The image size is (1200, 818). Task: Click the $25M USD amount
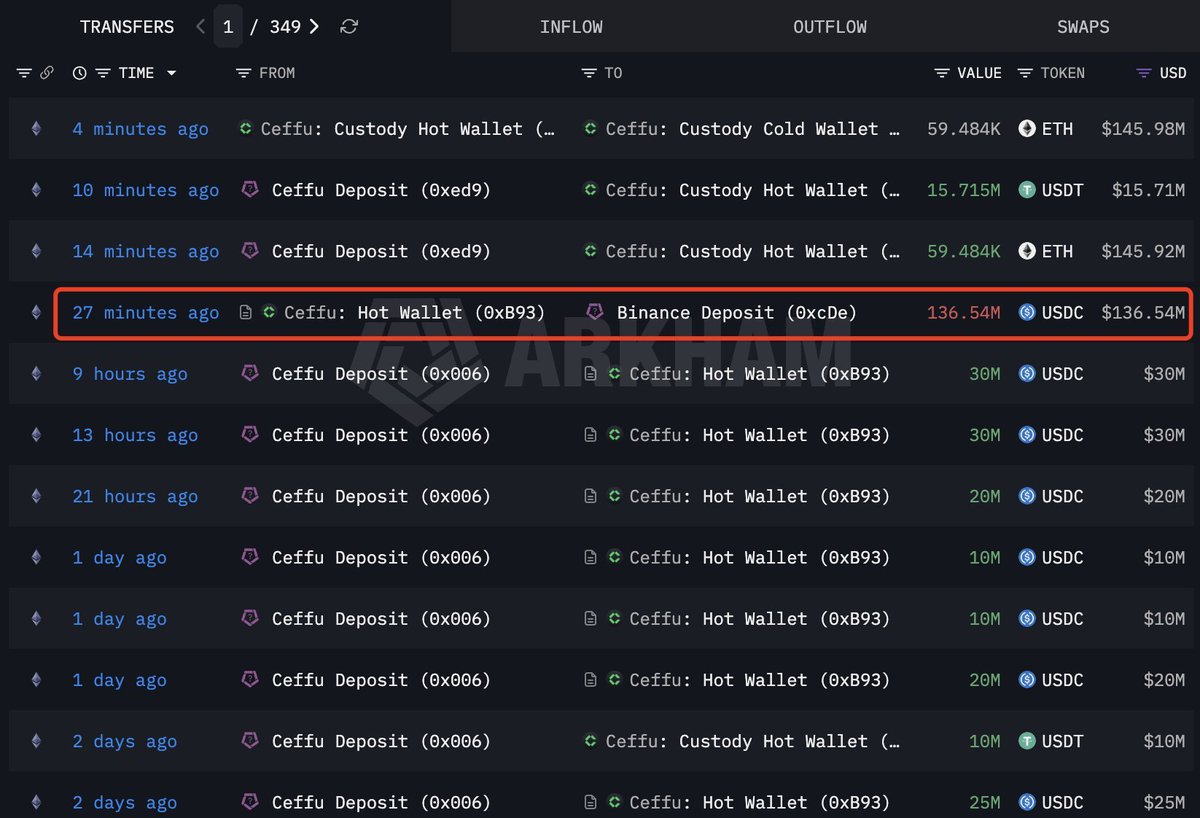(1164, 802)
